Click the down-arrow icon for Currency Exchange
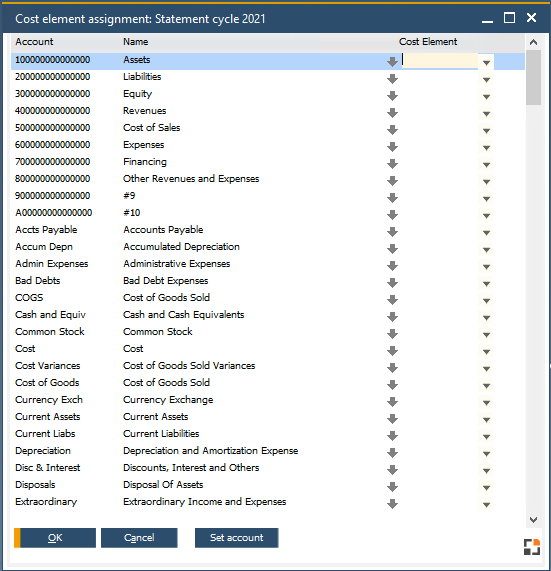The height and width of the screenshot is (571, 551). tap(392, 402)
